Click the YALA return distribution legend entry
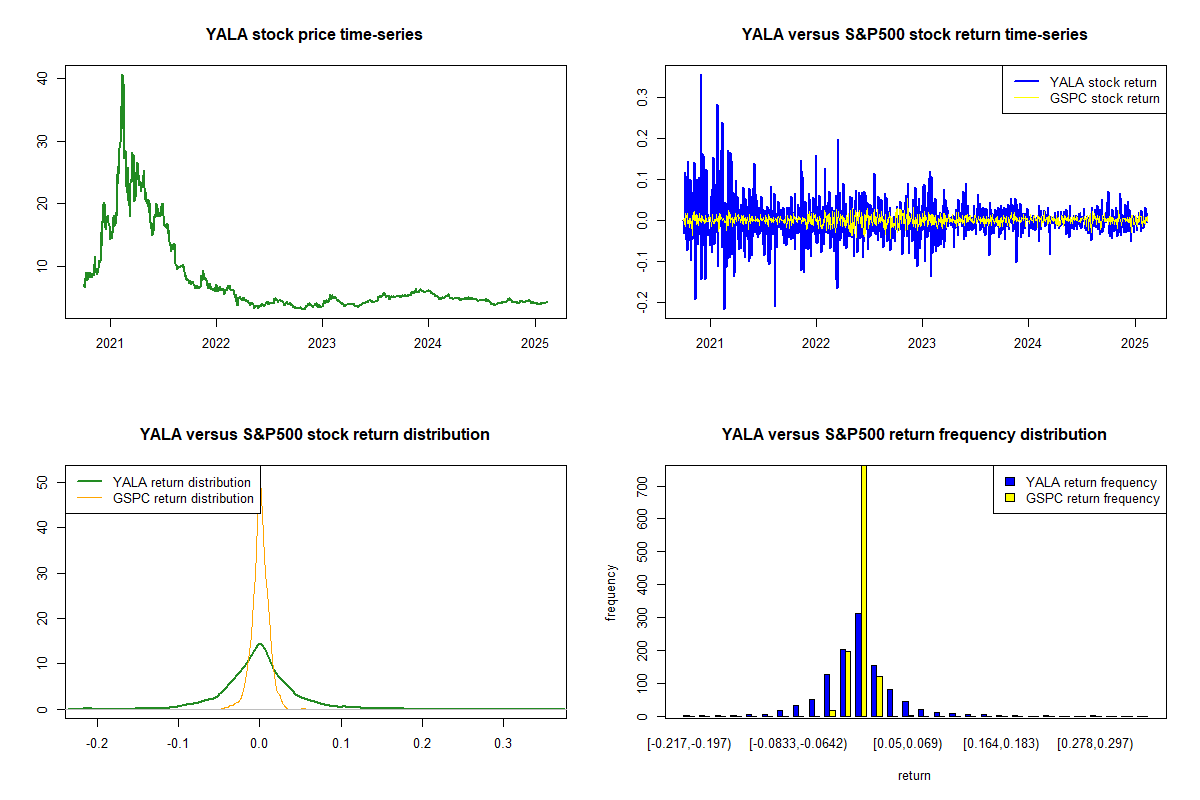This screenshot has width=1200, height=800. 181,482
